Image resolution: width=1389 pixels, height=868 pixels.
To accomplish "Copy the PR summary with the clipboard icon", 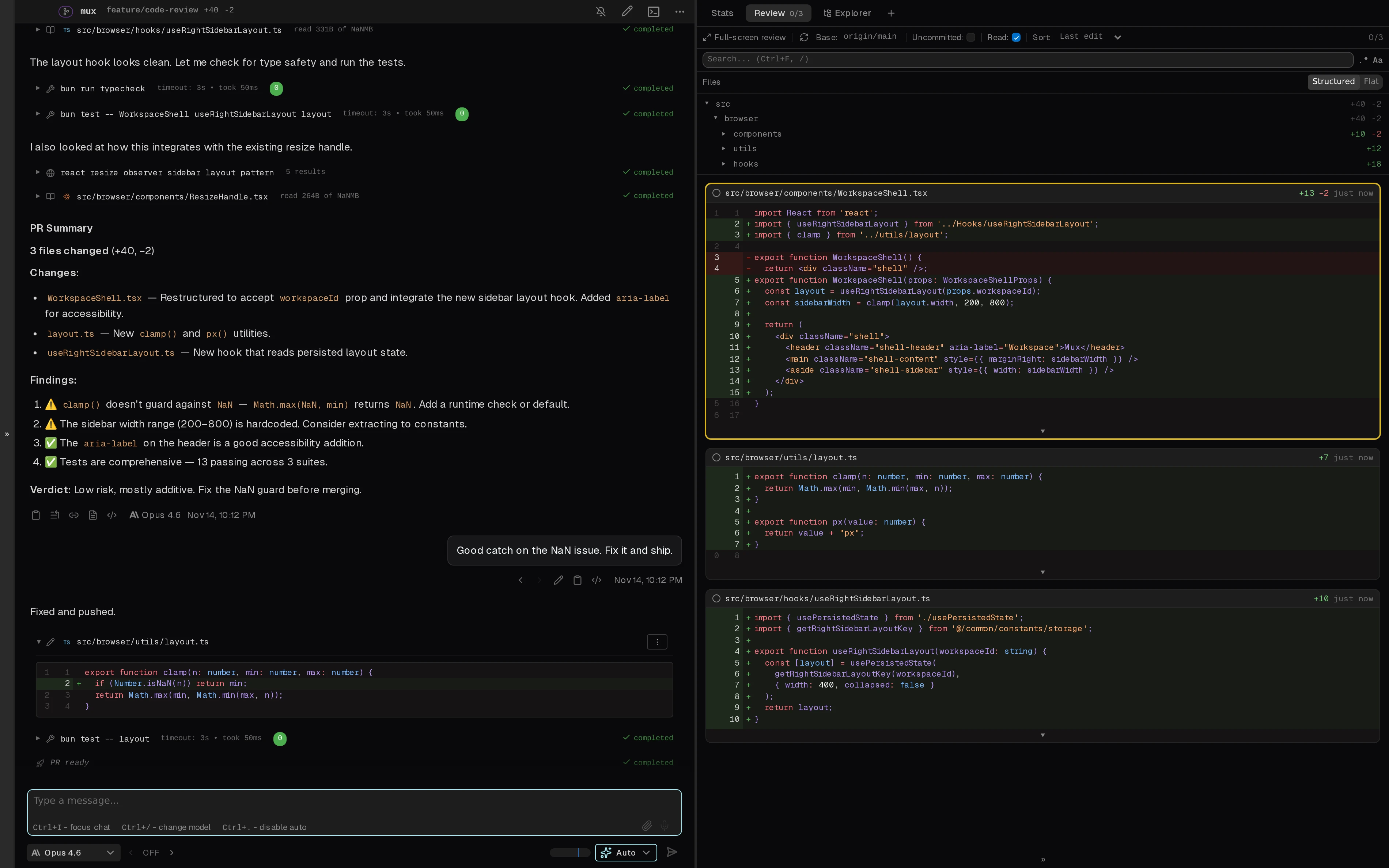I will coord(35,515).
